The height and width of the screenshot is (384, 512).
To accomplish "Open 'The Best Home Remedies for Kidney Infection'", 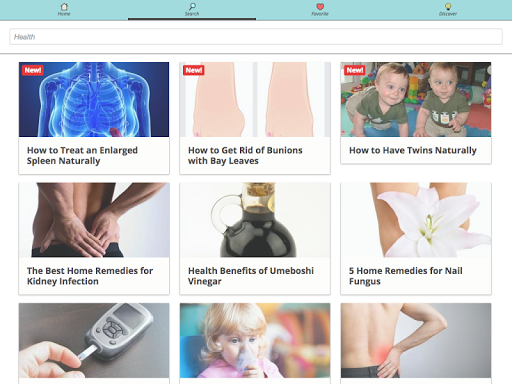I will 90,276.
